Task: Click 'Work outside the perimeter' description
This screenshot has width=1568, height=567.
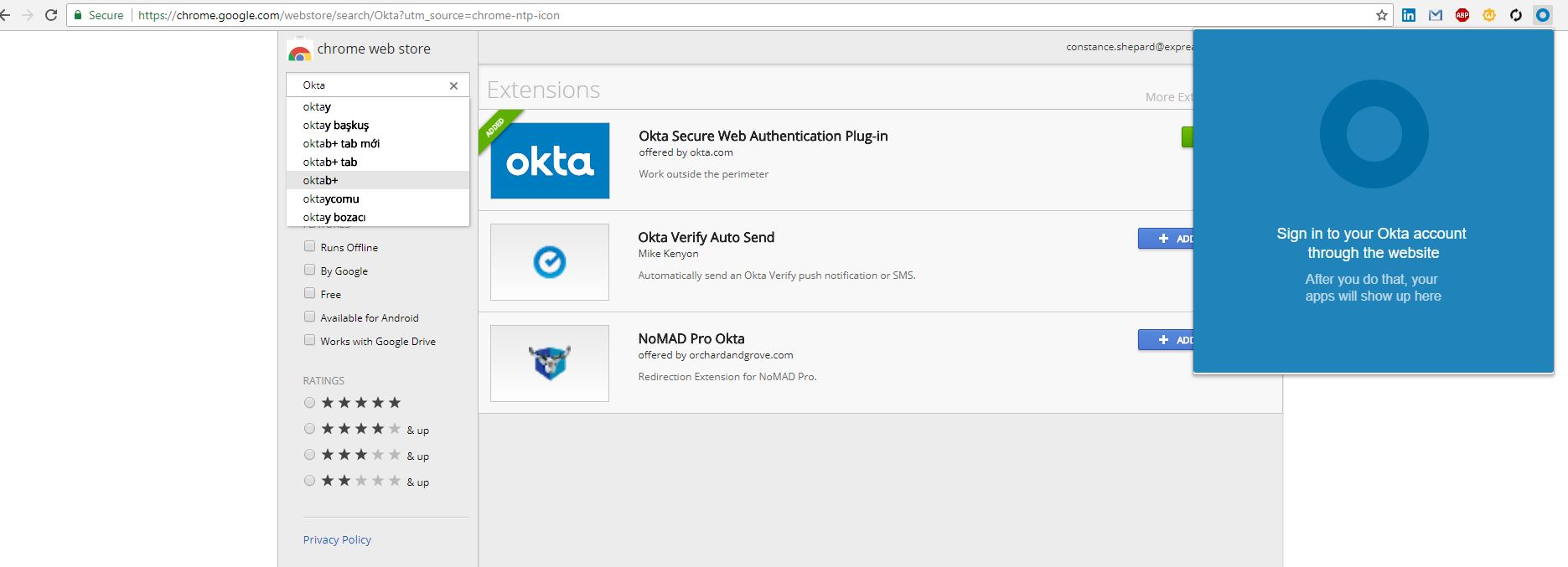Action: point(703,174)
